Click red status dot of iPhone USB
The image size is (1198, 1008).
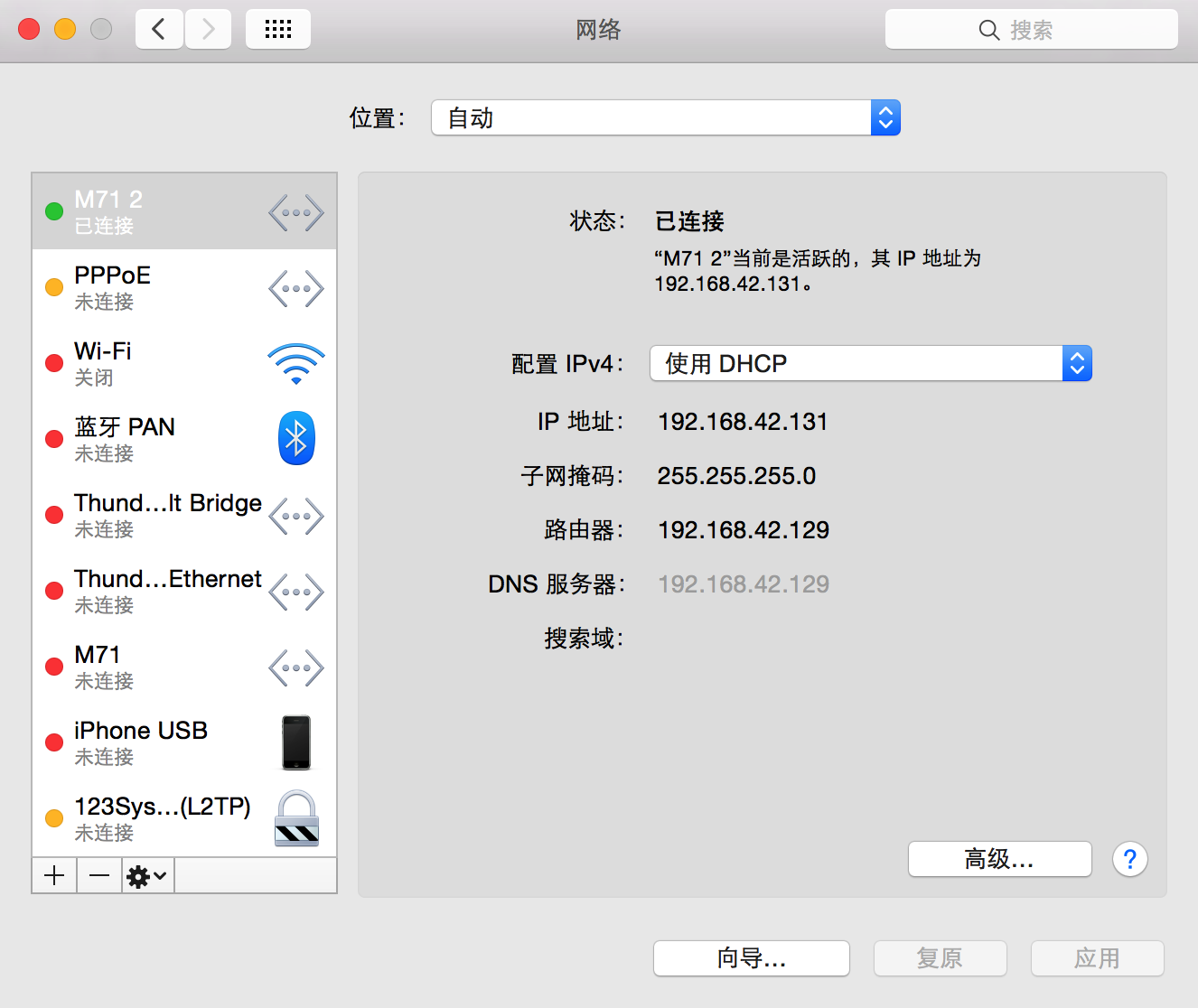(x=54, y=742)
